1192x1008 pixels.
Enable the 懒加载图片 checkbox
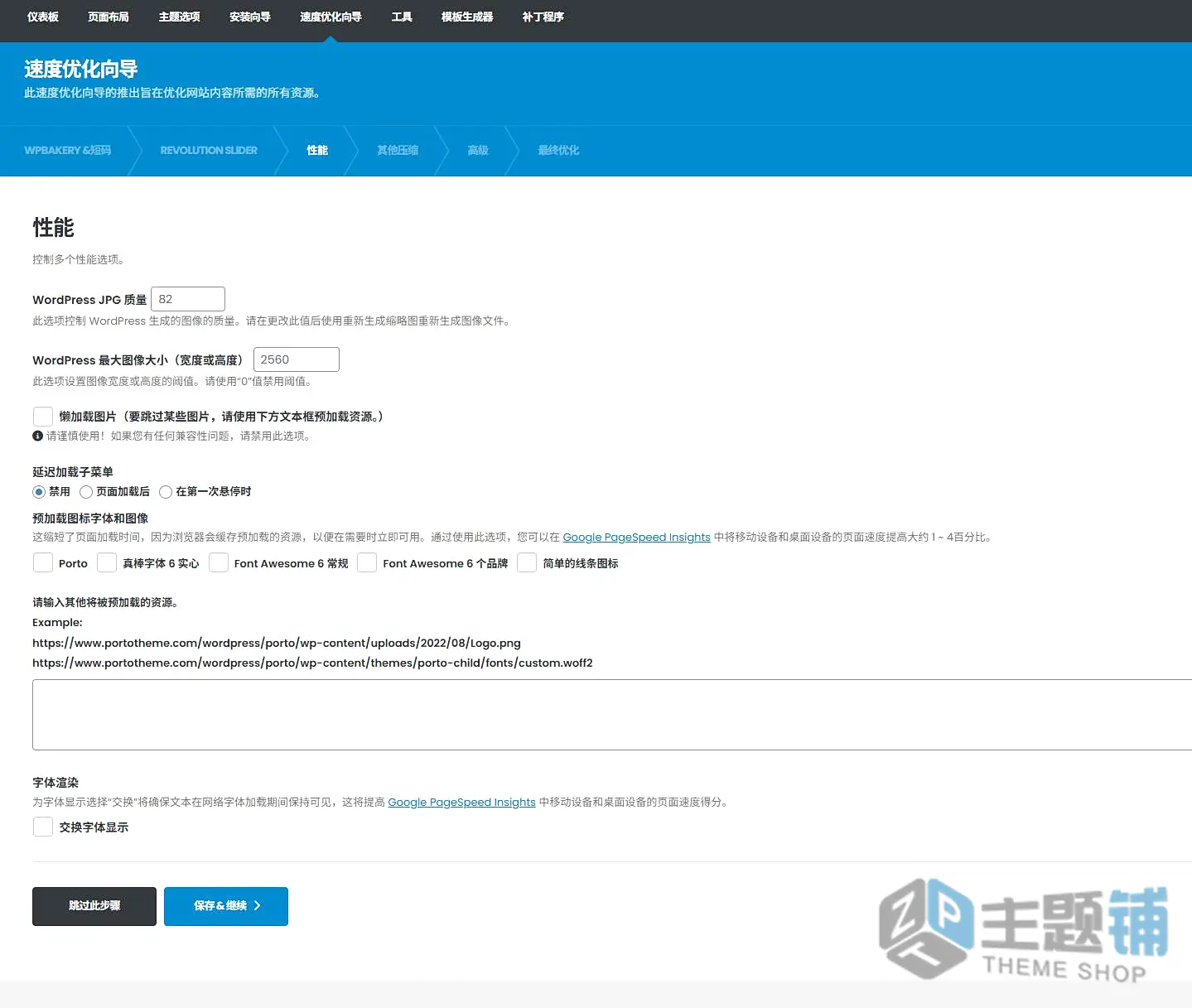[43, 416]
